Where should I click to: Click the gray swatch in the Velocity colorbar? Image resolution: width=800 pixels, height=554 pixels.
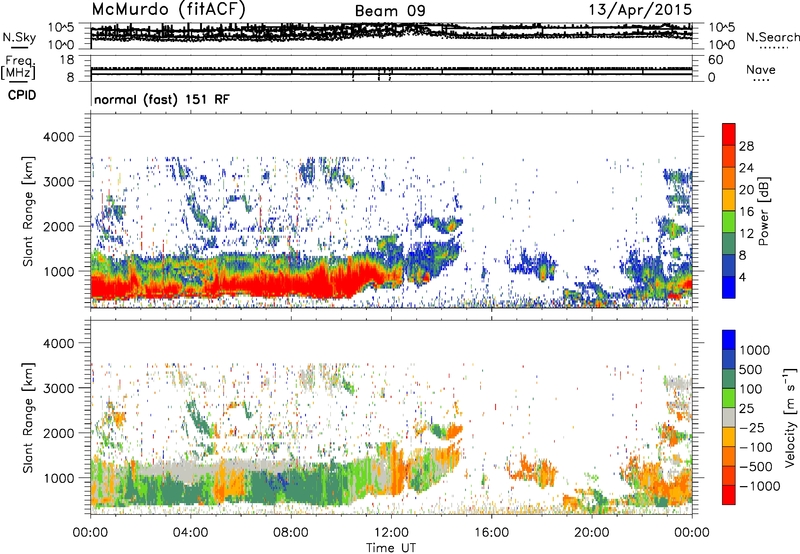[x=729, y=418]
